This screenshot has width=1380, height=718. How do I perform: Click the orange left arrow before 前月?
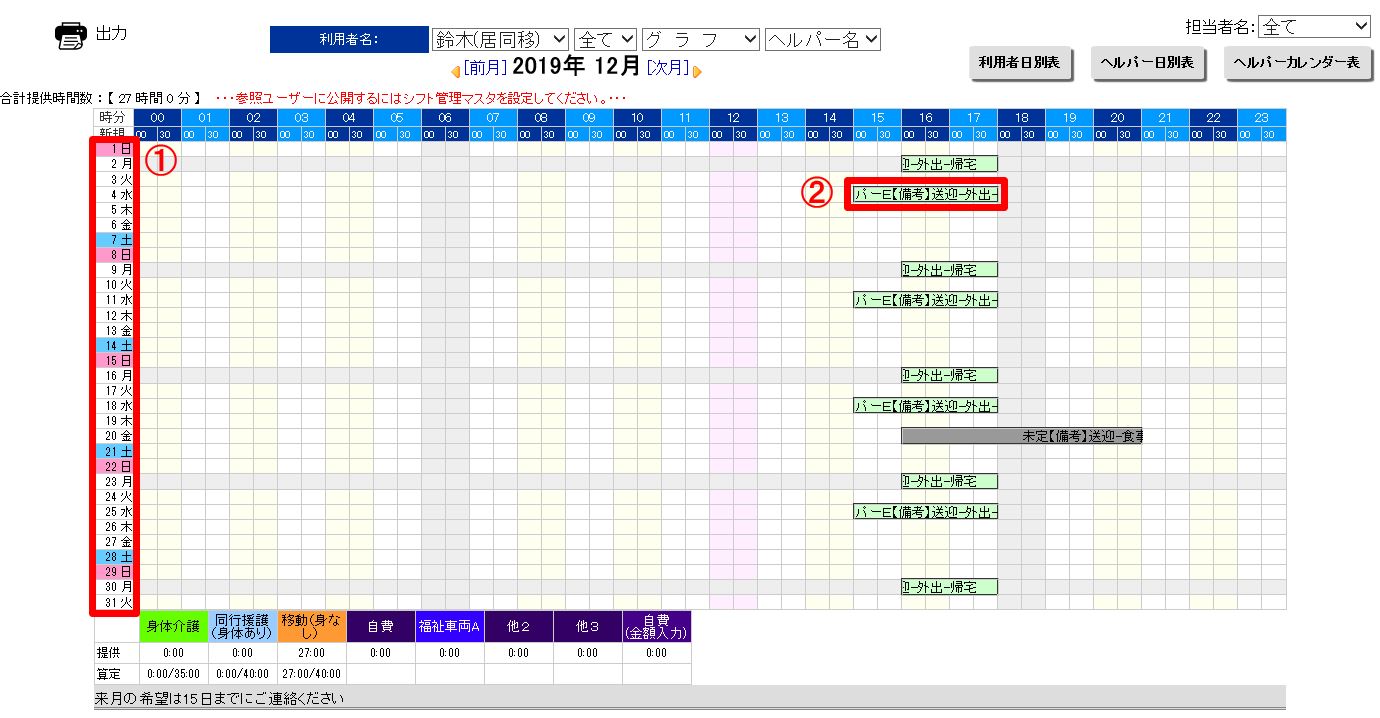point(456,70)
